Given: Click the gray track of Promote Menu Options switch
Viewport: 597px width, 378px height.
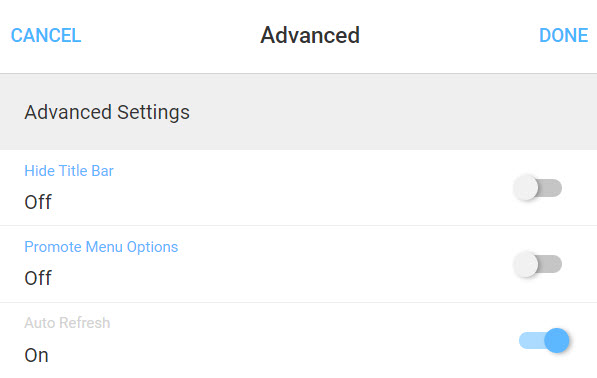Looking at the screenshot, I should click(551, 264).
